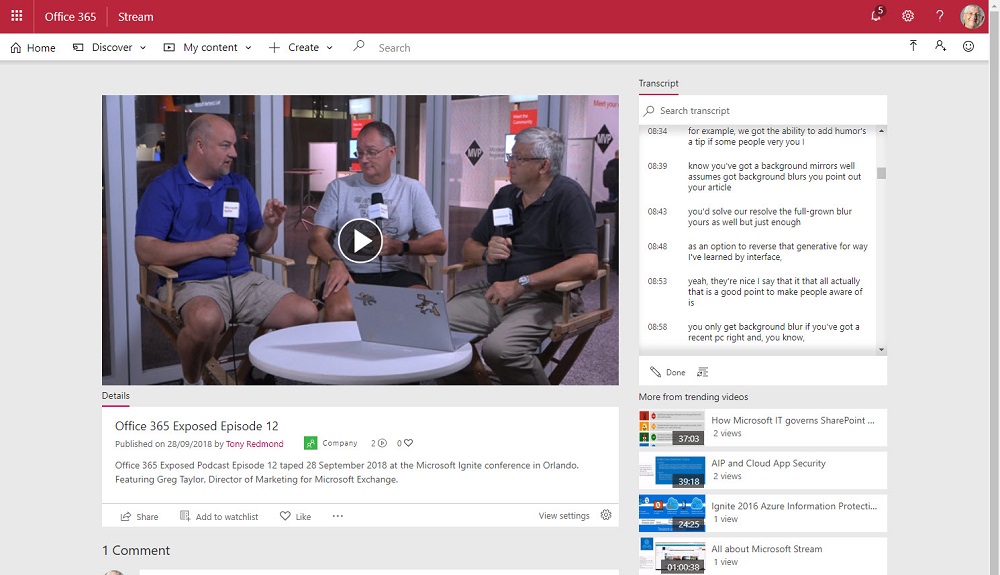
Task: Open the Office 365 app launcher grid
Action: pos(17,16)
